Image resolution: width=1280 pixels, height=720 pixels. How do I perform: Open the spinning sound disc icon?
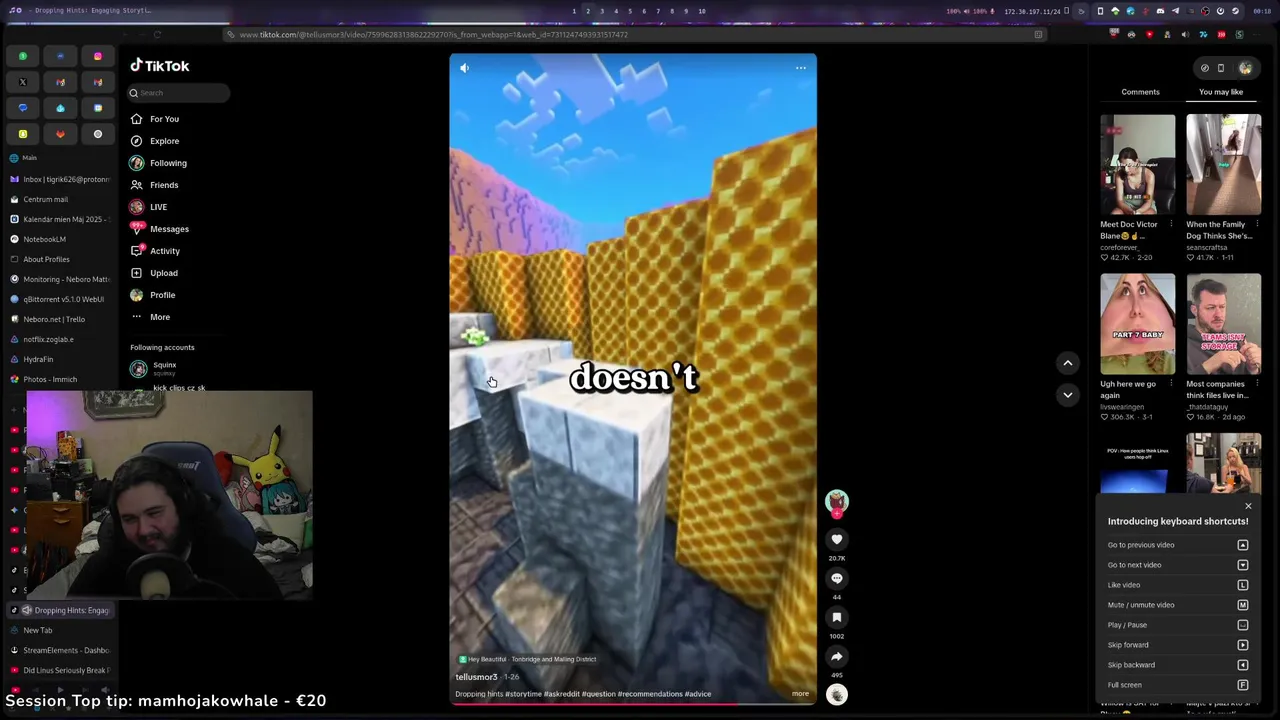pos(837,695)
